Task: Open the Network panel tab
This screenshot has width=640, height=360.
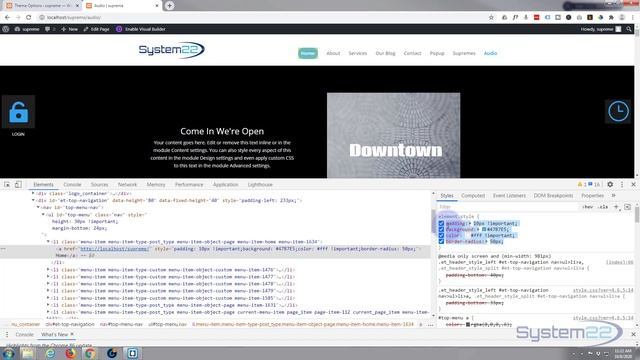Action: 127,184
